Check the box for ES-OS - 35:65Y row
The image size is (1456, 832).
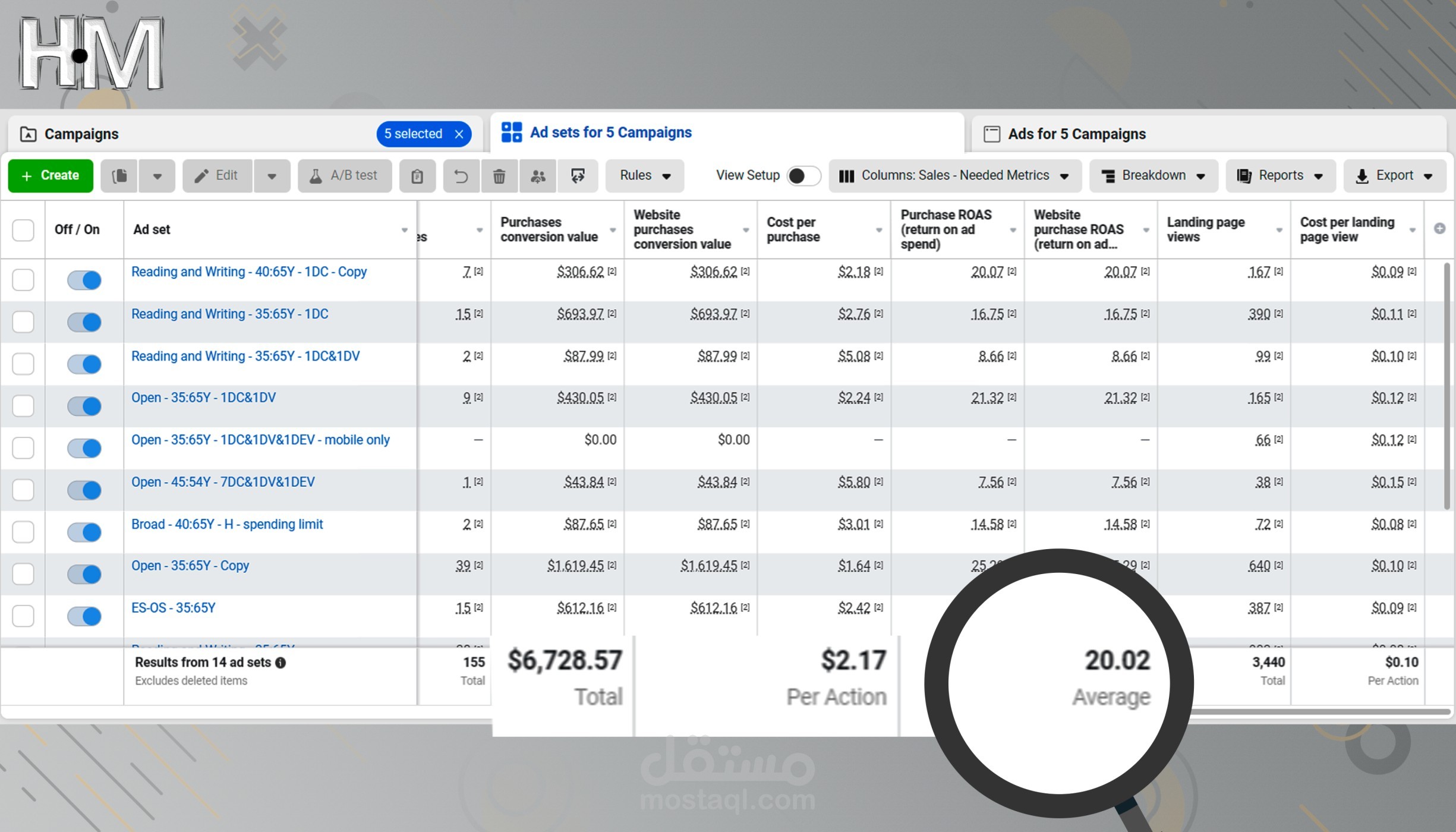(23, 616)
